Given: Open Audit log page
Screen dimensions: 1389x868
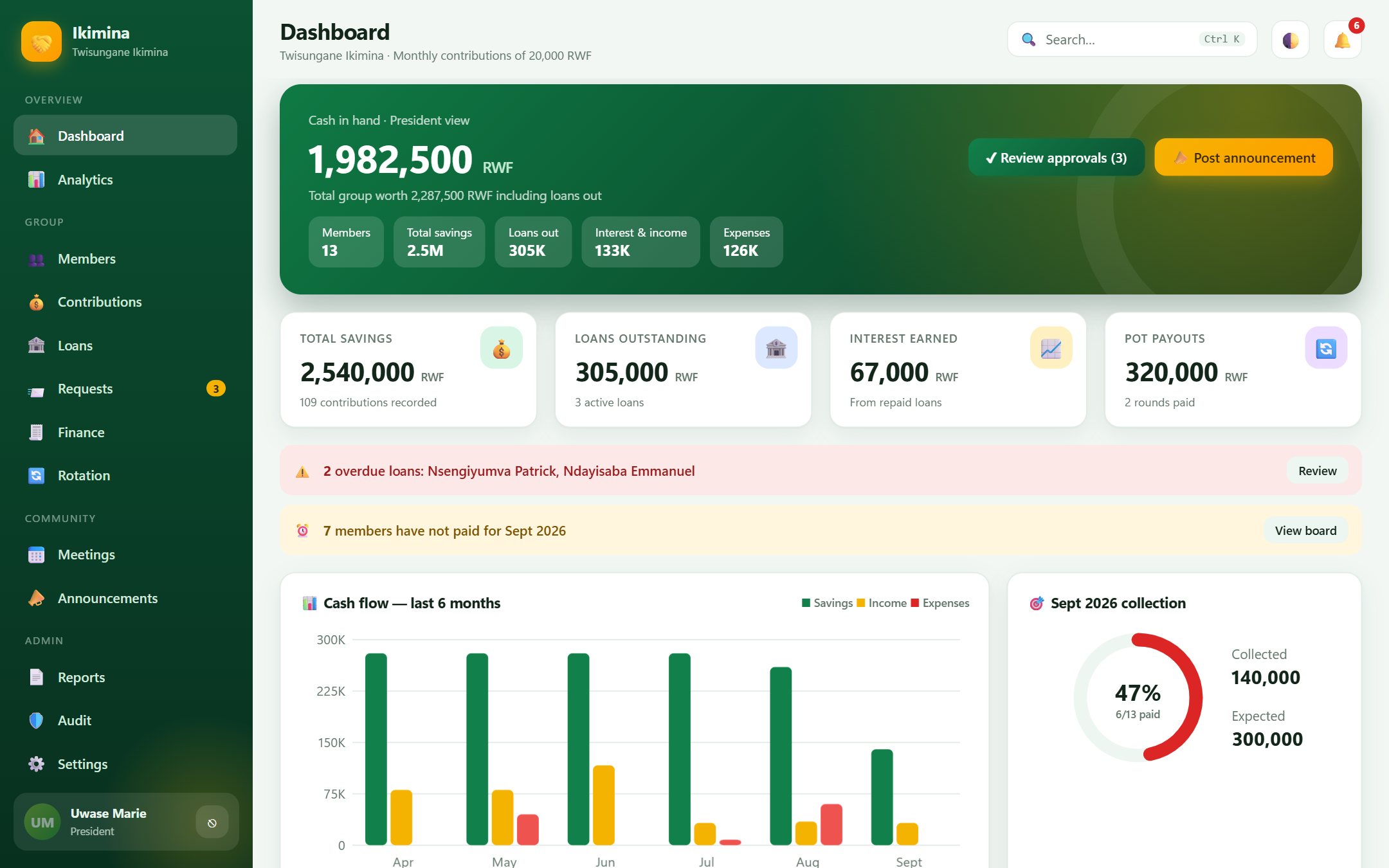Looking at the screenshot, I should [x=125, y=720].
